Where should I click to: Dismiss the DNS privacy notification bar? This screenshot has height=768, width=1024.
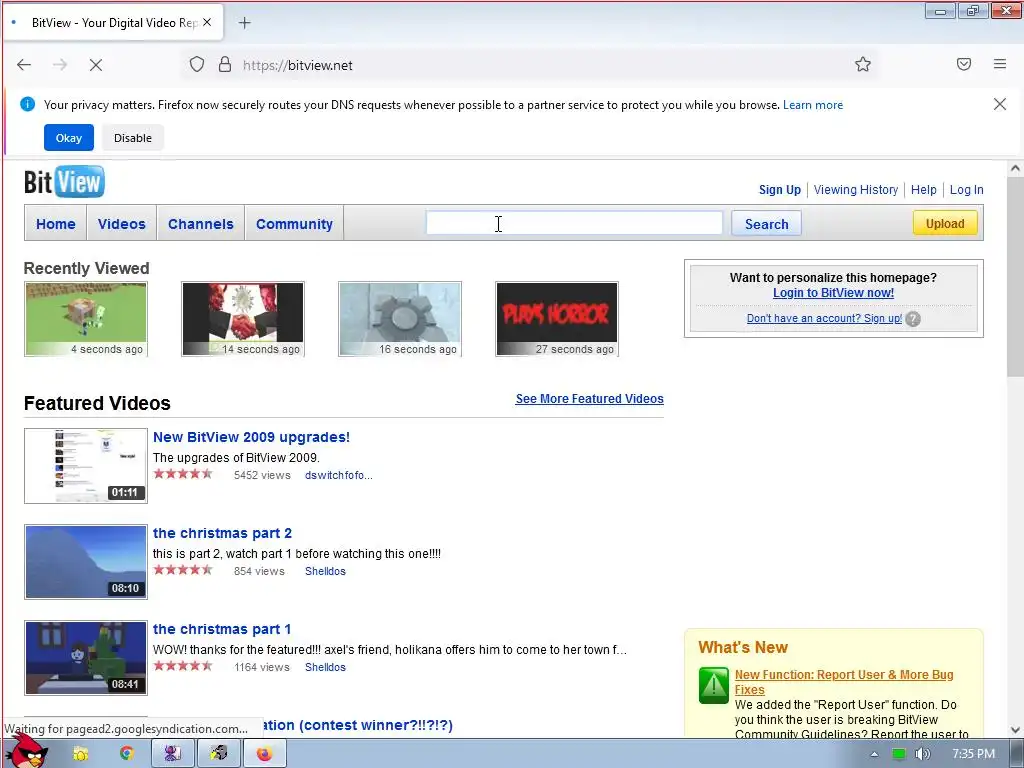tap(999, 104)
